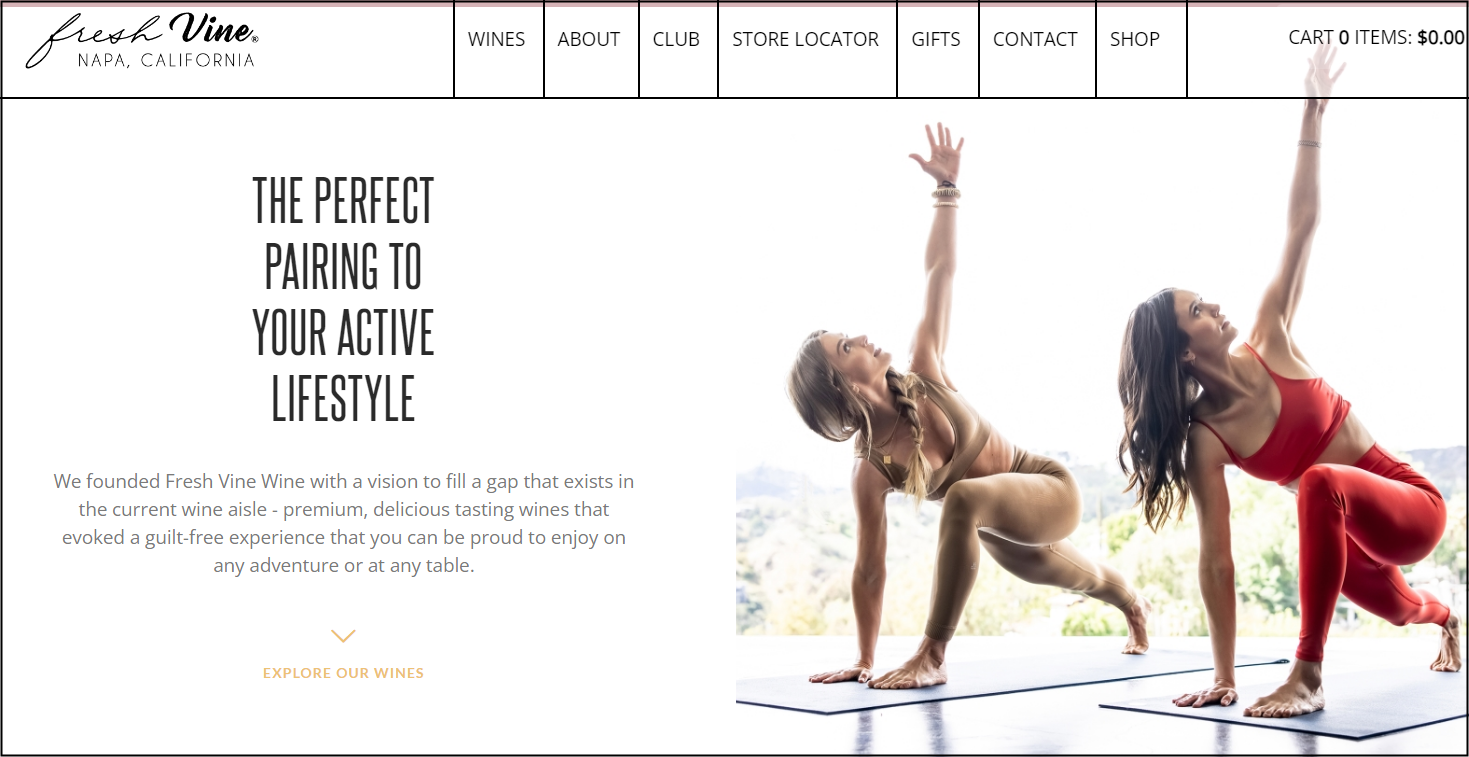
Task: Follow the EXPLORE OUR WINES link
Action: [343, 673]
